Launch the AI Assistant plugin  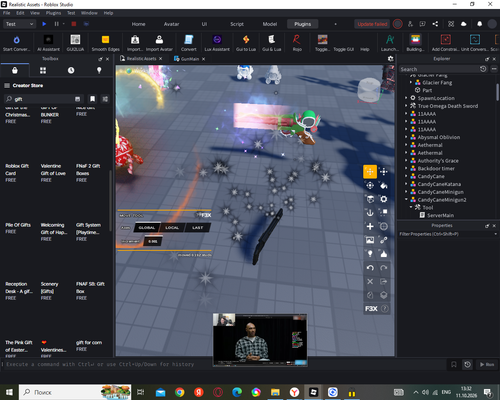[x=48, y=43]
